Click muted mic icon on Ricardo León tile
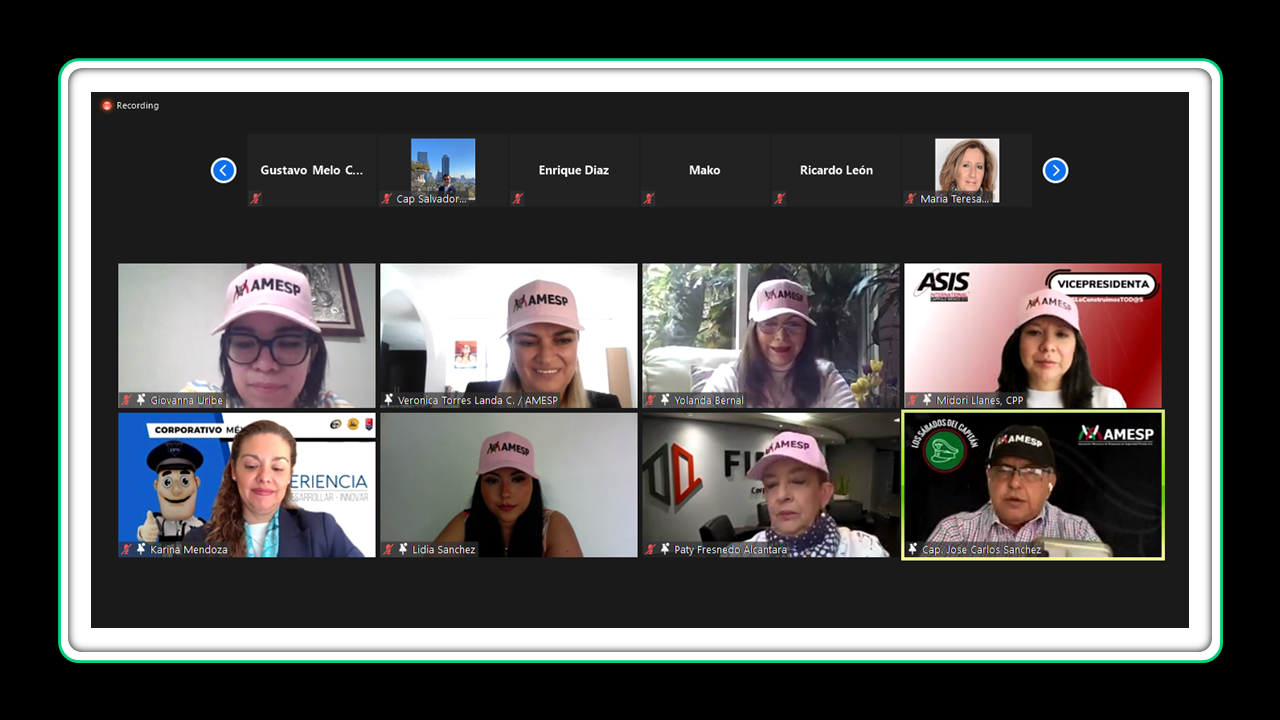 pyautogui.click(x=779, y=198)
